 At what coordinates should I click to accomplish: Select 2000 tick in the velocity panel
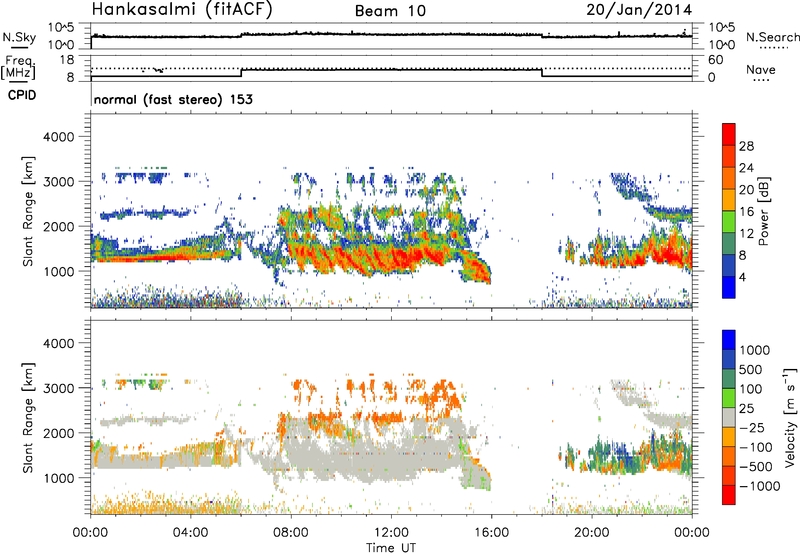point(58,433)
